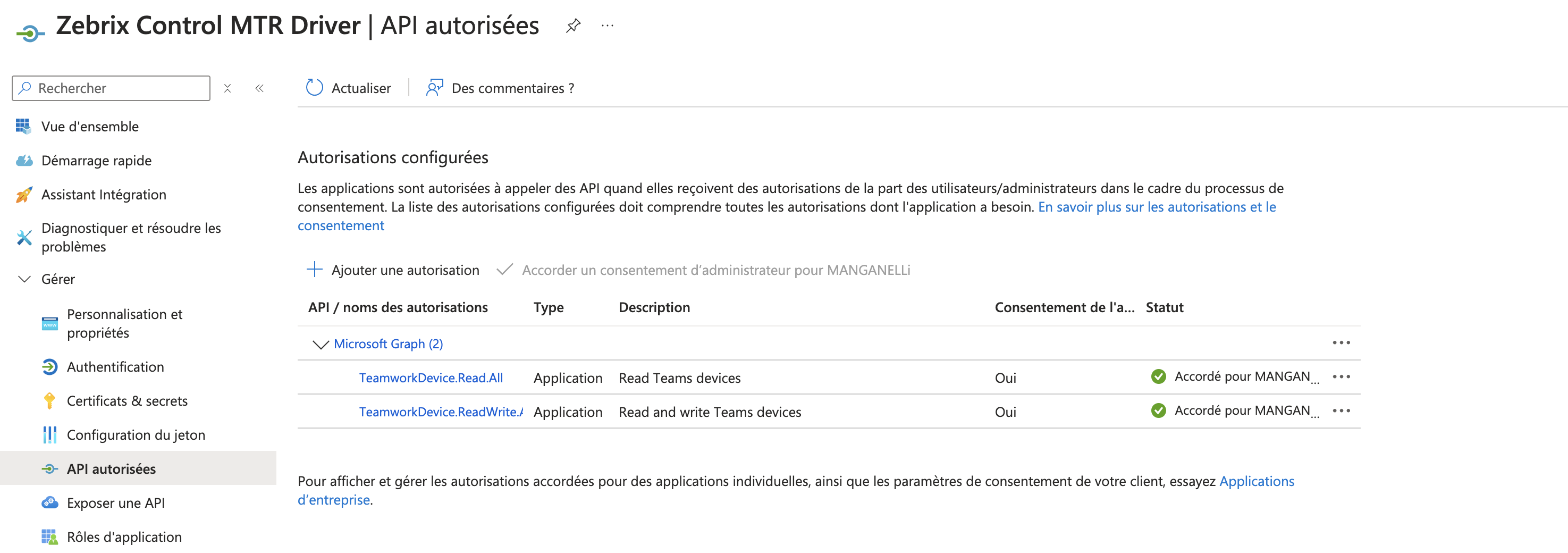Click the Exposer une API cloud icon
1568x553 pixels.
coord(50,503)
